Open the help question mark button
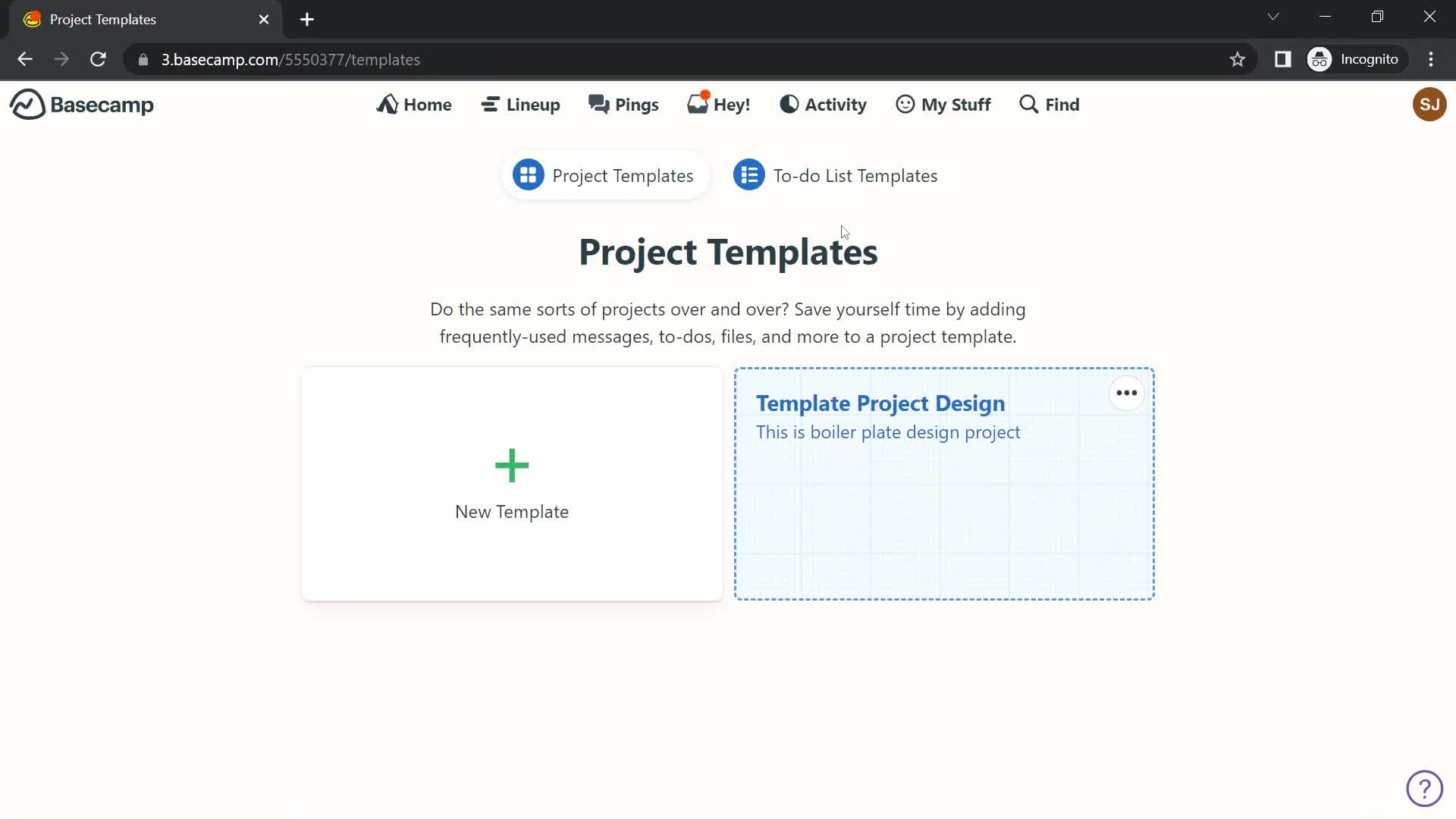 coord(1424,789)
